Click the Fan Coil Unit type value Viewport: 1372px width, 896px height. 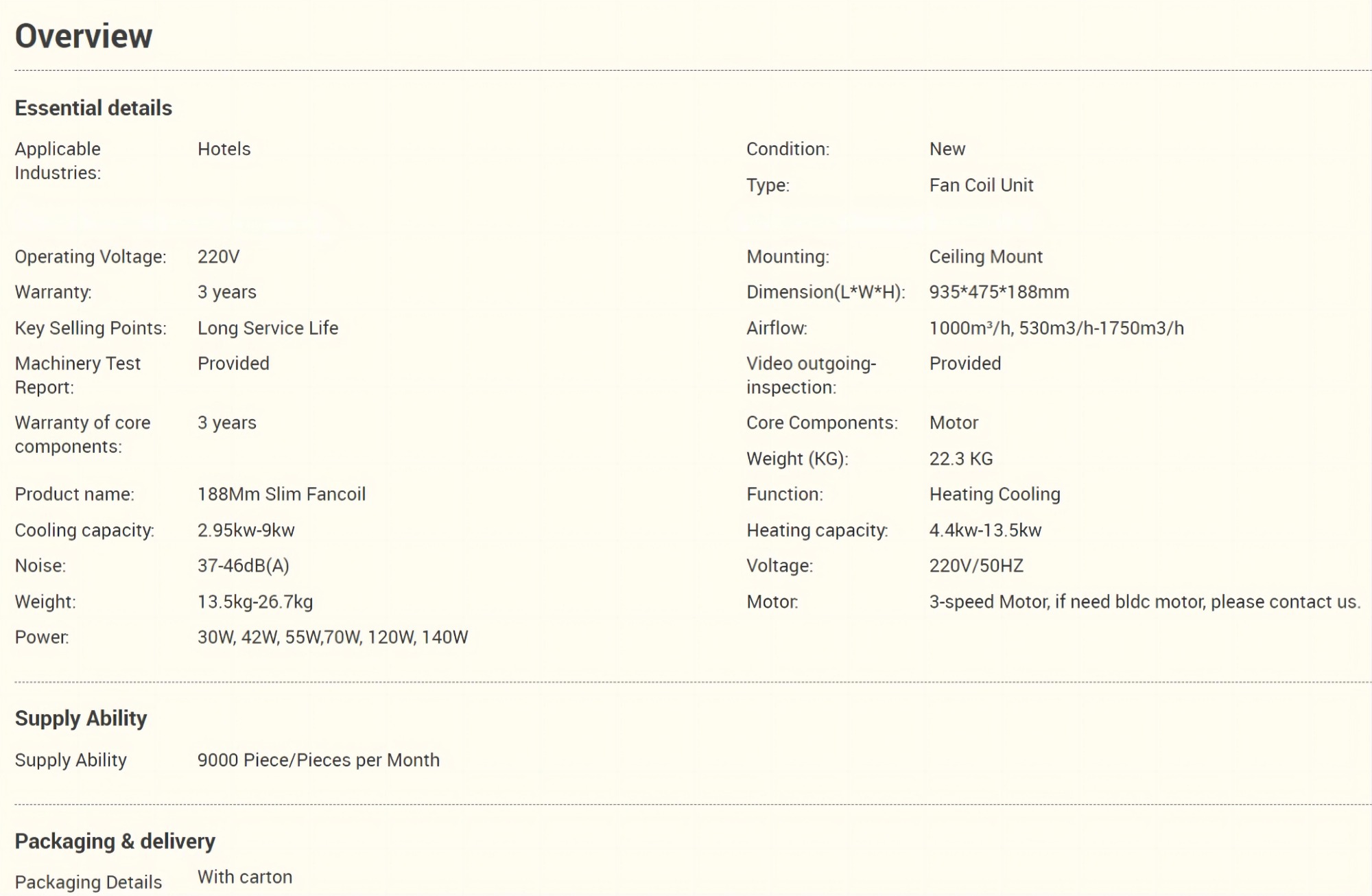[x=981, y=185]
